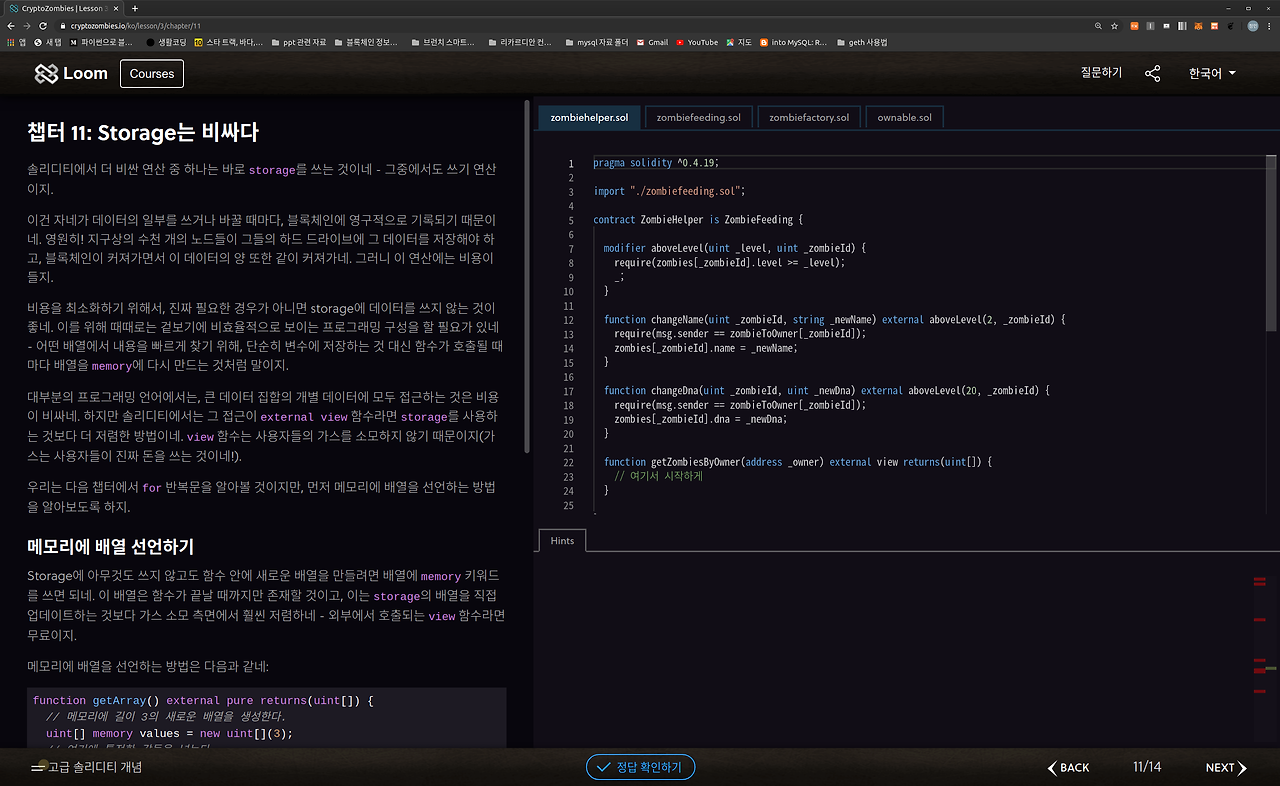Open the lesson menu hamburger icon
The height and width of the screenshot is (786, 1280).
pos(38,767)
